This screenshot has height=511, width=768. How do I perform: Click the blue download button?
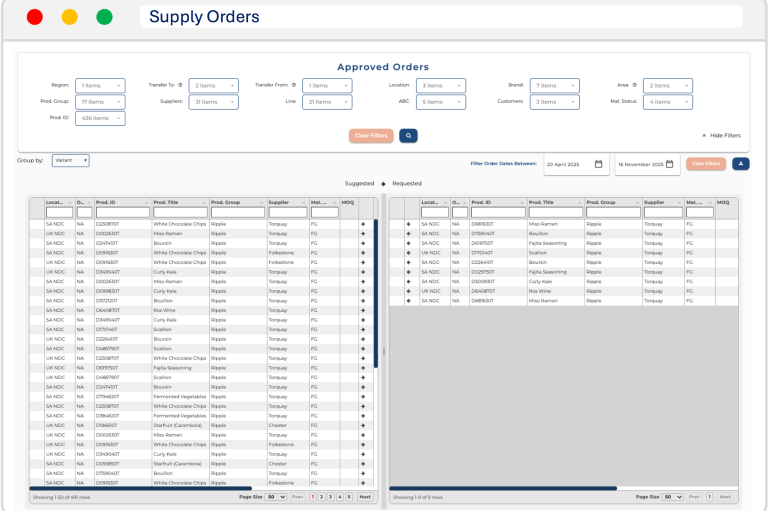(x=741, y=164)
